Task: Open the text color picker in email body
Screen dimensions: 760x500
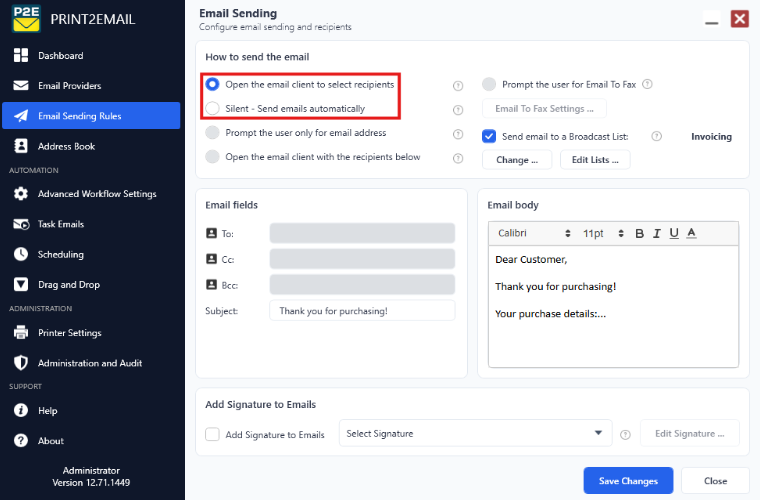Action: pos(692,234)
